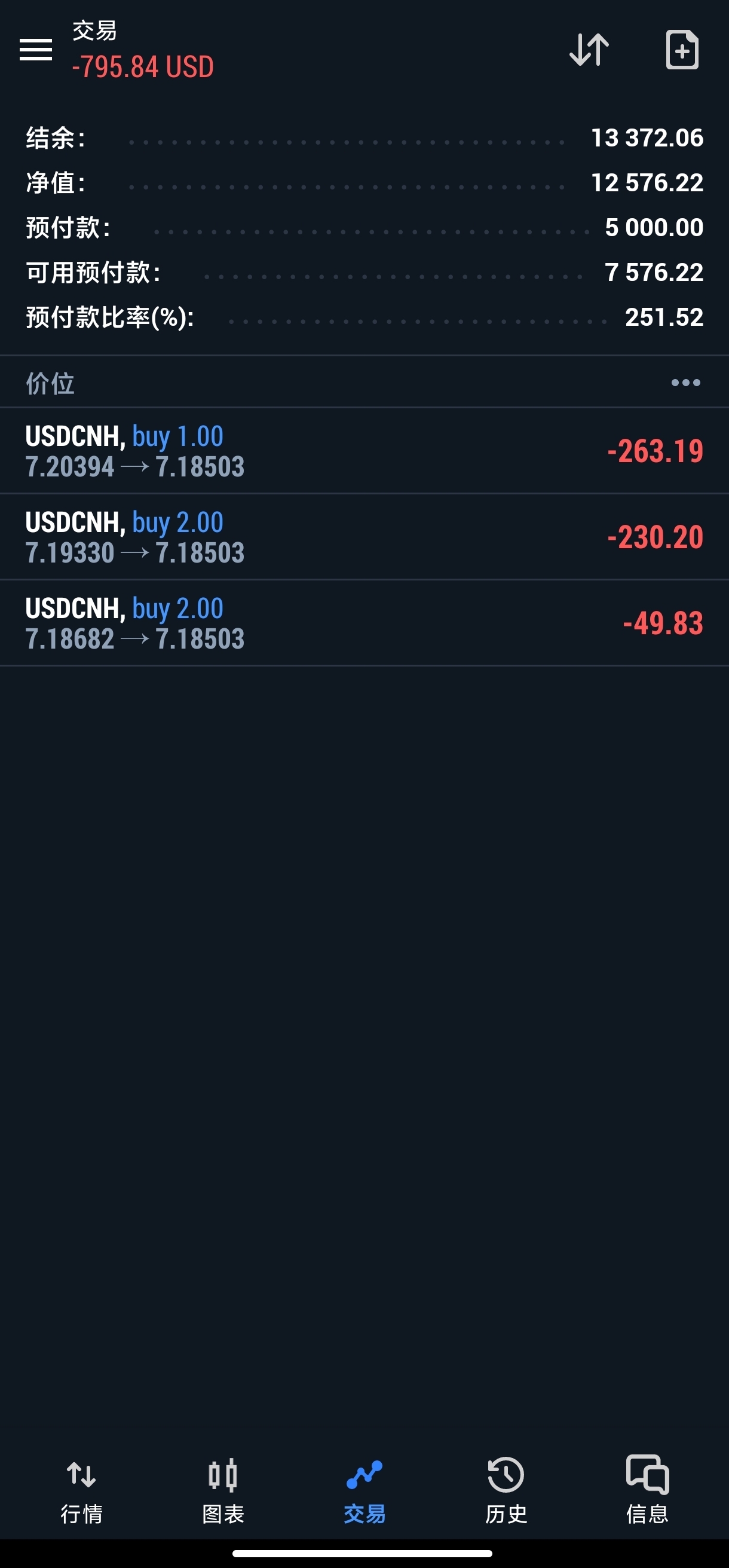Tap the -230.20 loss value
The width and height of the screenshot is (729, 1568).
point(656,537)
